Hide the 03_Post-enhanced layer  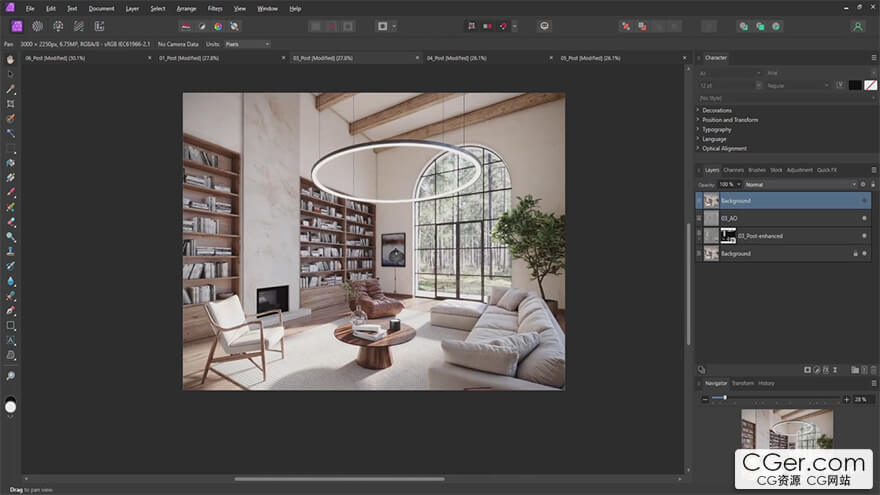point(864,236)
